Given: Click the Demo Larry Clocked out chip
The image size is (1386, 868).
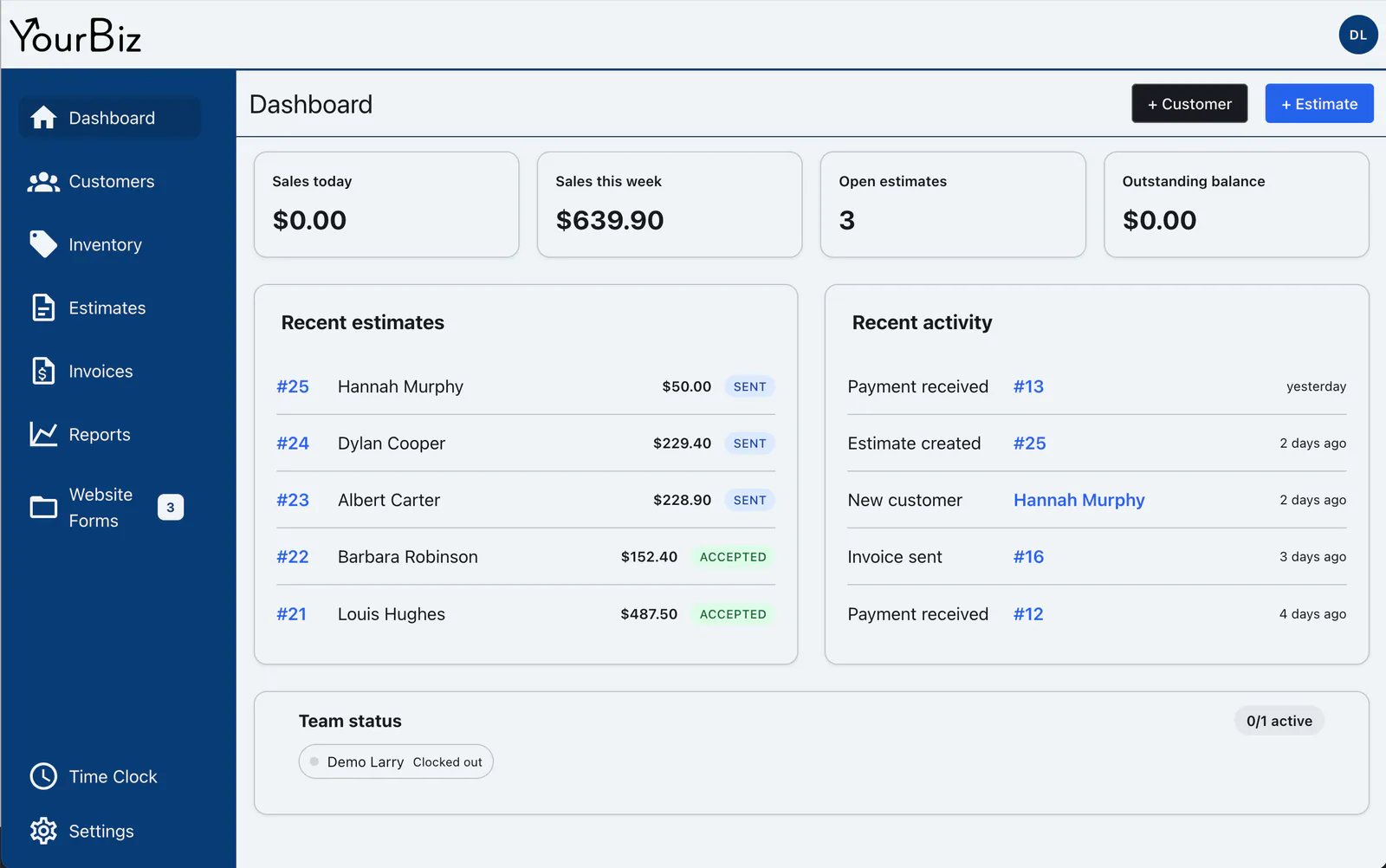Looking at the screenshot, I should coord(396,761).
